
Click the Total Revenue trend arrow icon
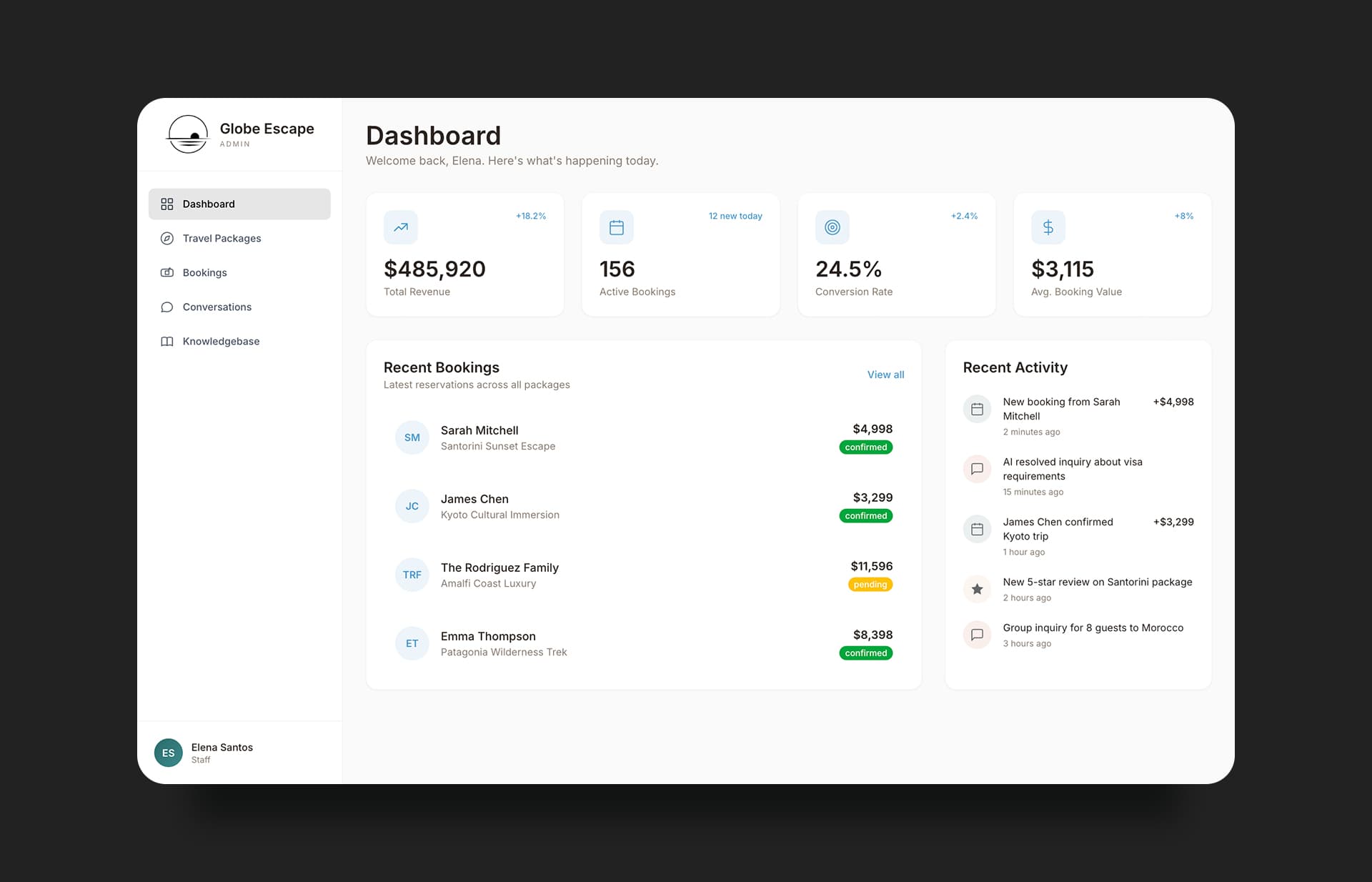click(401, 227)
